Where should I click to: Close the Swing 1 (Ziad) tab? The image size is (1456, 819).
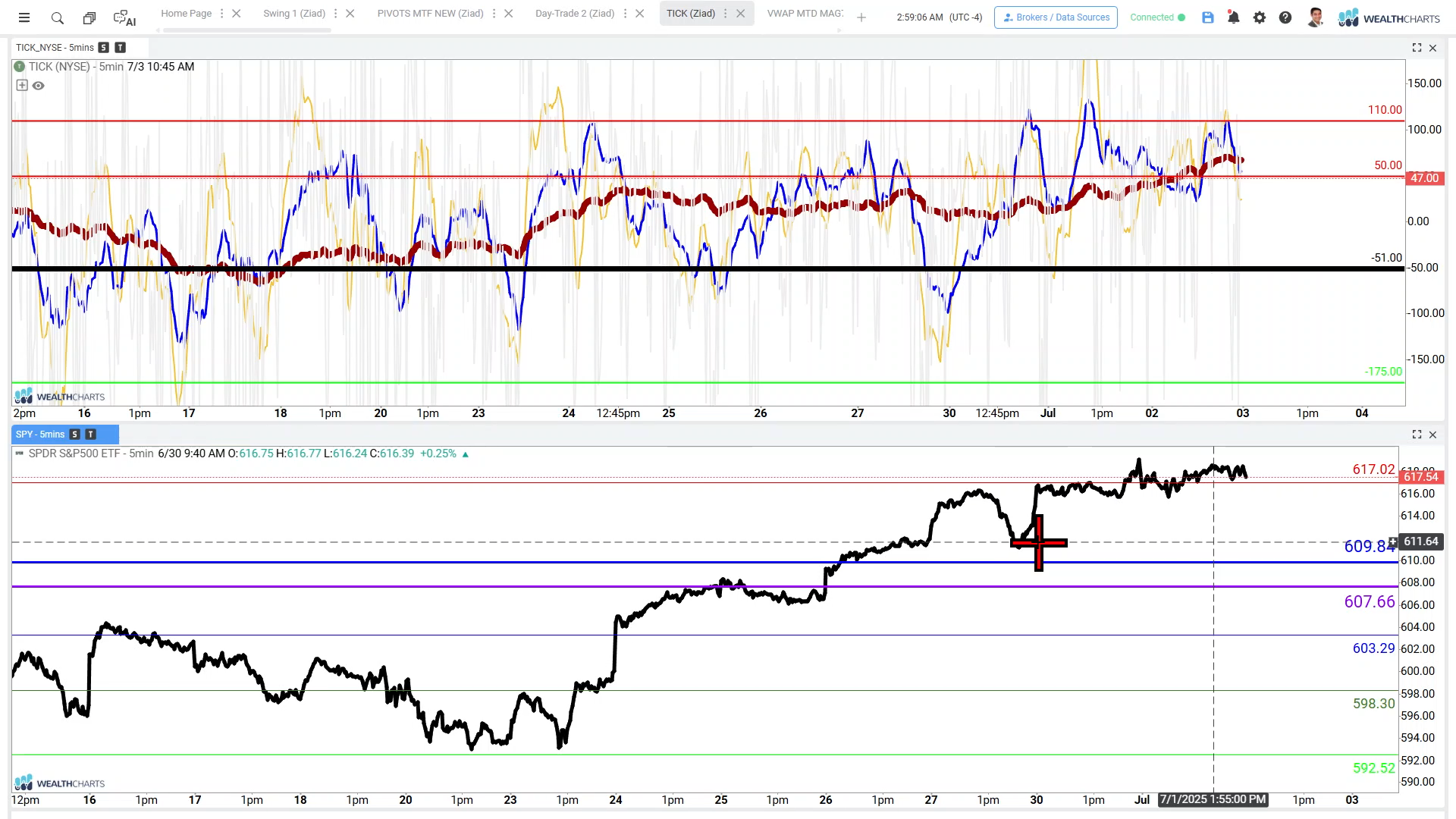[x=350, y=14]
